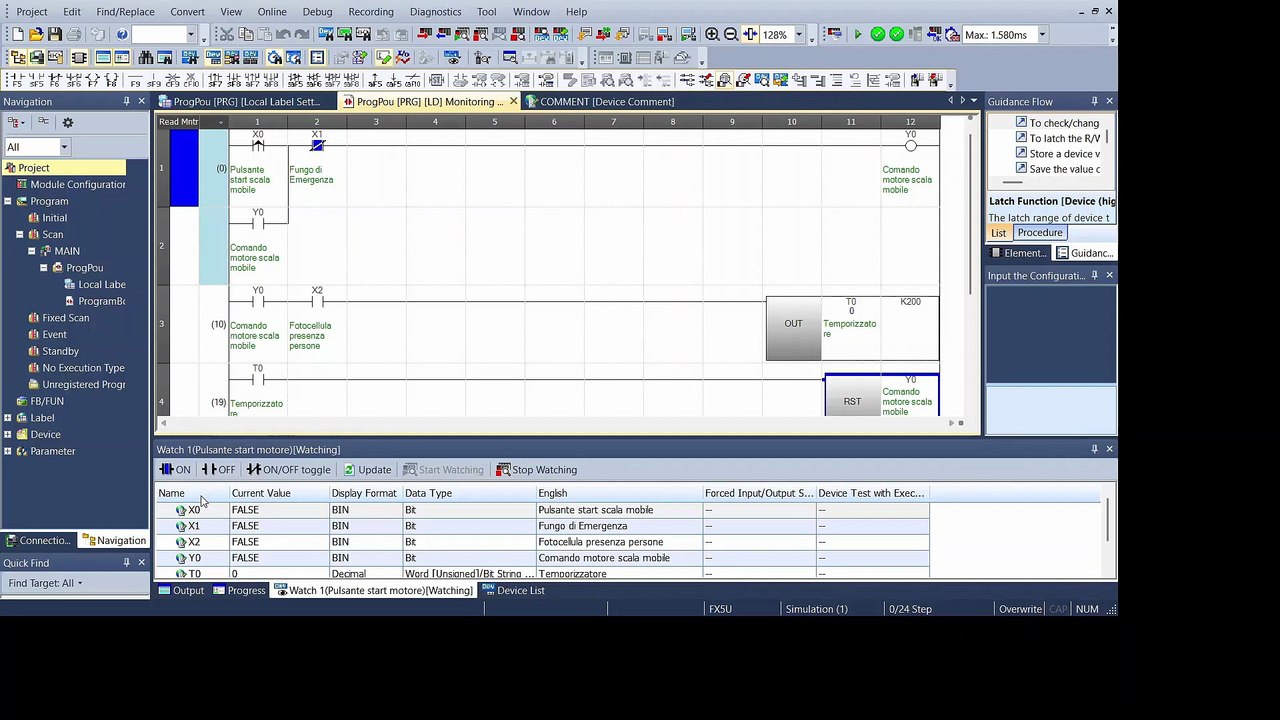Force the selected device OFF

coord(218,470)
